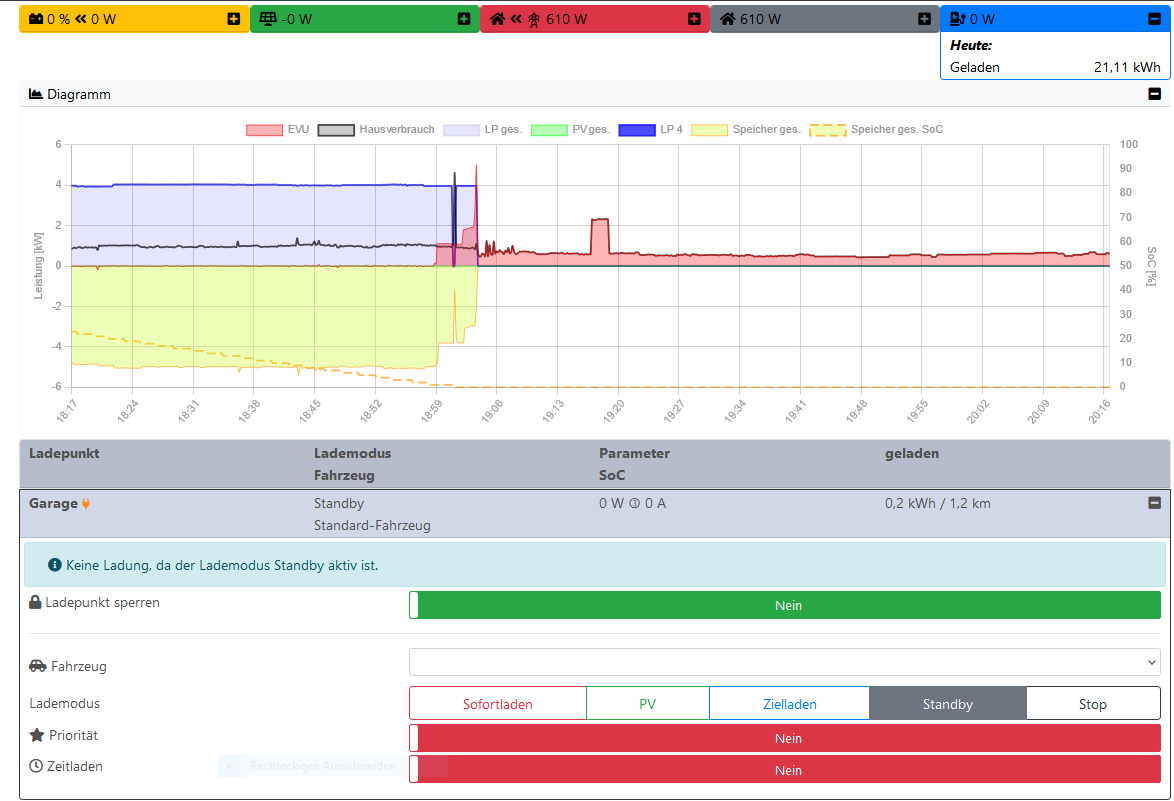Collapse the blue charge point card
This screenshot has height=801, width=1174.
pos(1154,19)
